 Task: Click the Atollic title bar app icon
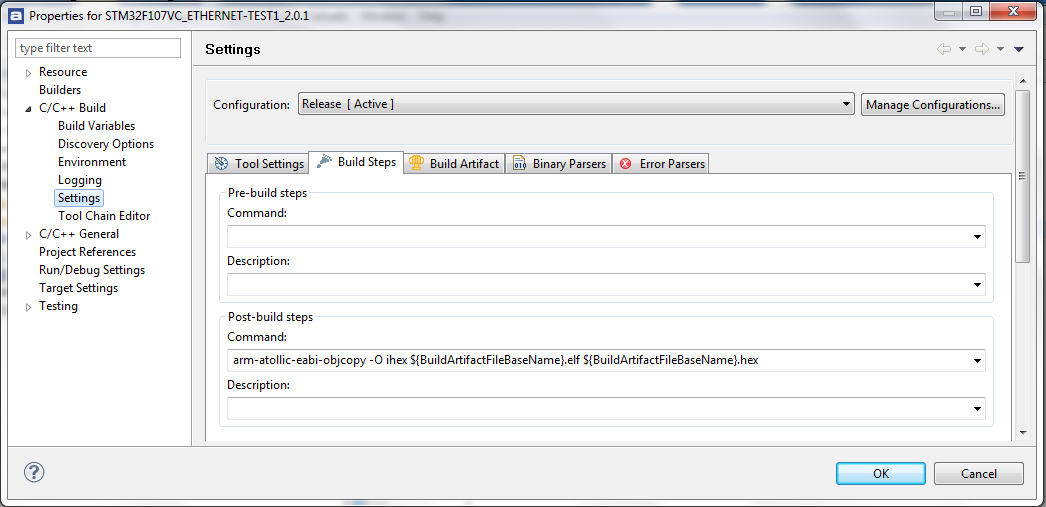click(17, 15)
